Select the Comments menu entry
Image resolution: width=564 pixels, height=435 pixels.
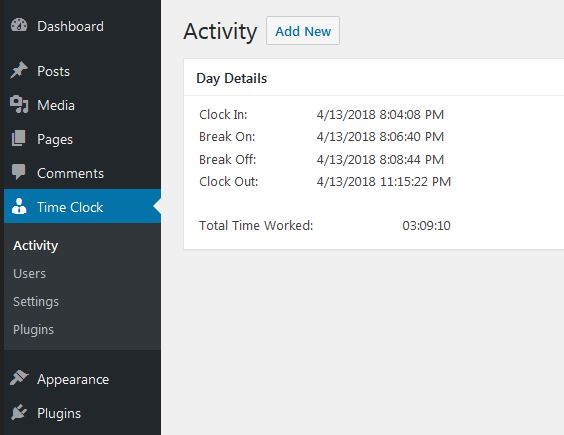70,173
